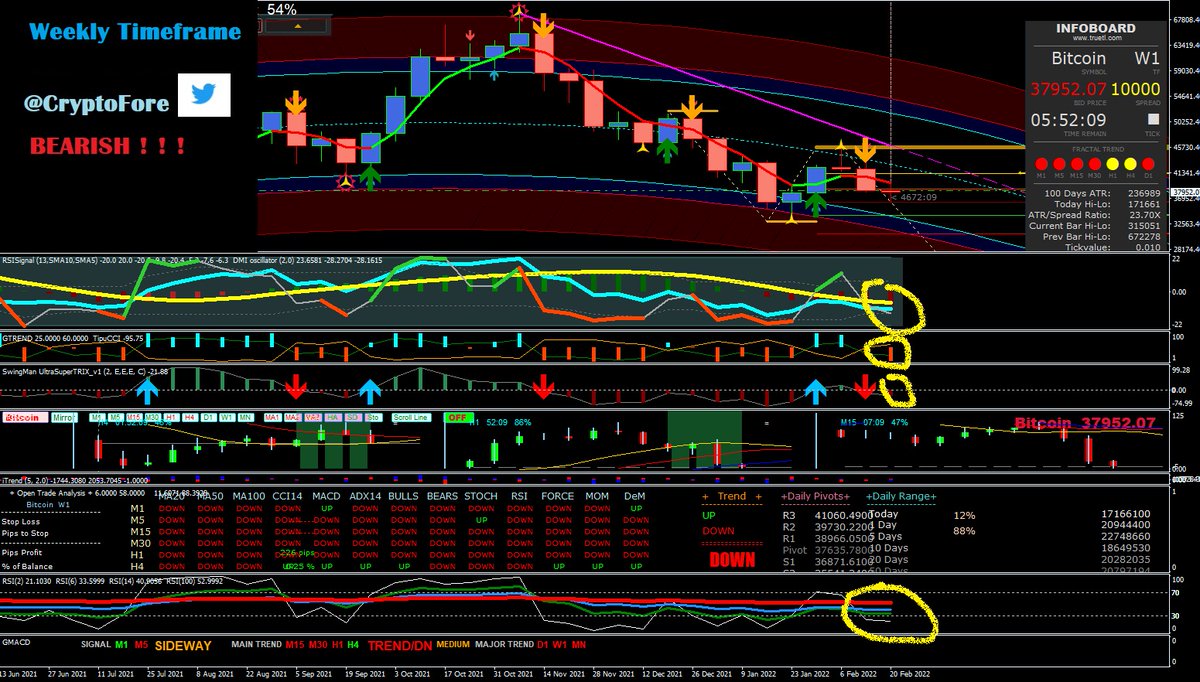Click the red TREND/DN label
Screen dimensions: 1200x682
click(402, 647)
